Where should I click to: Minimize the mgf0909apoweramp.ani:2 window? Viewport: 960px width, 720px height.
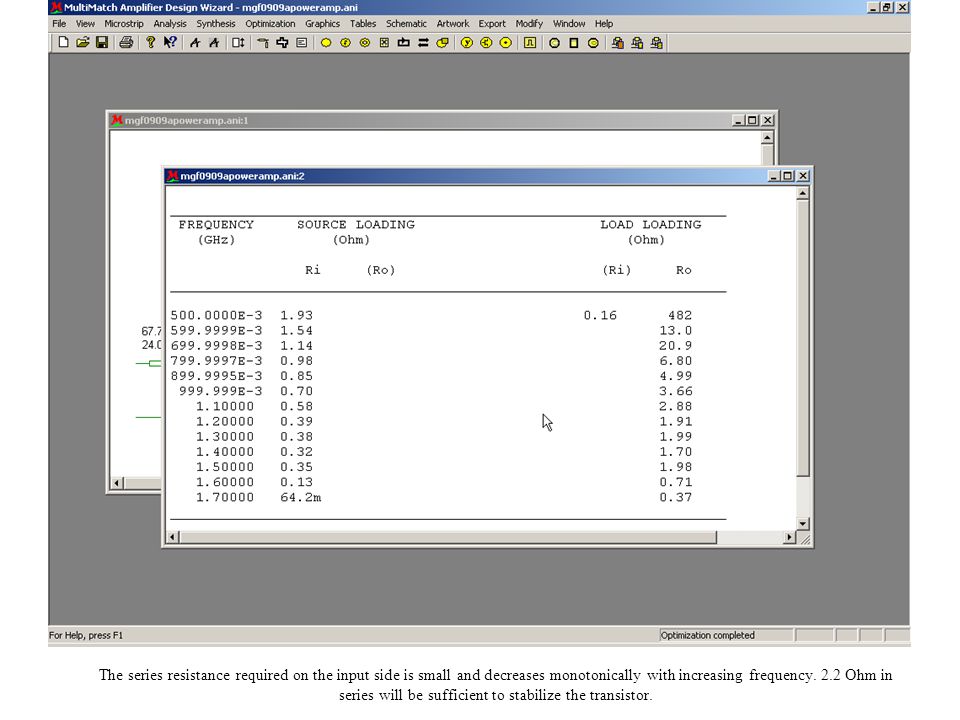pos(774,176)
